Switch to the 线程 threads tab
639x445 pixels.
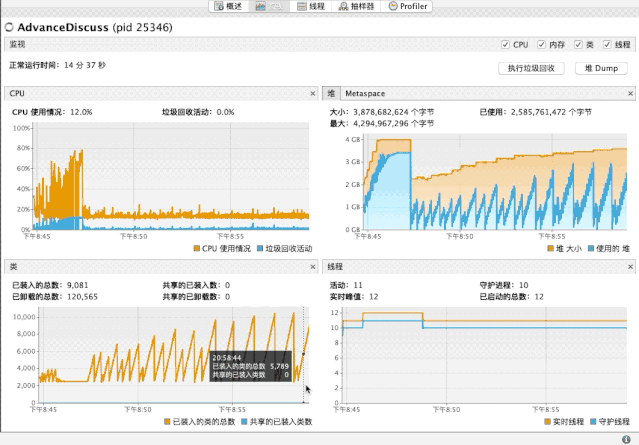pyautogui.click(x=311, y=6)
